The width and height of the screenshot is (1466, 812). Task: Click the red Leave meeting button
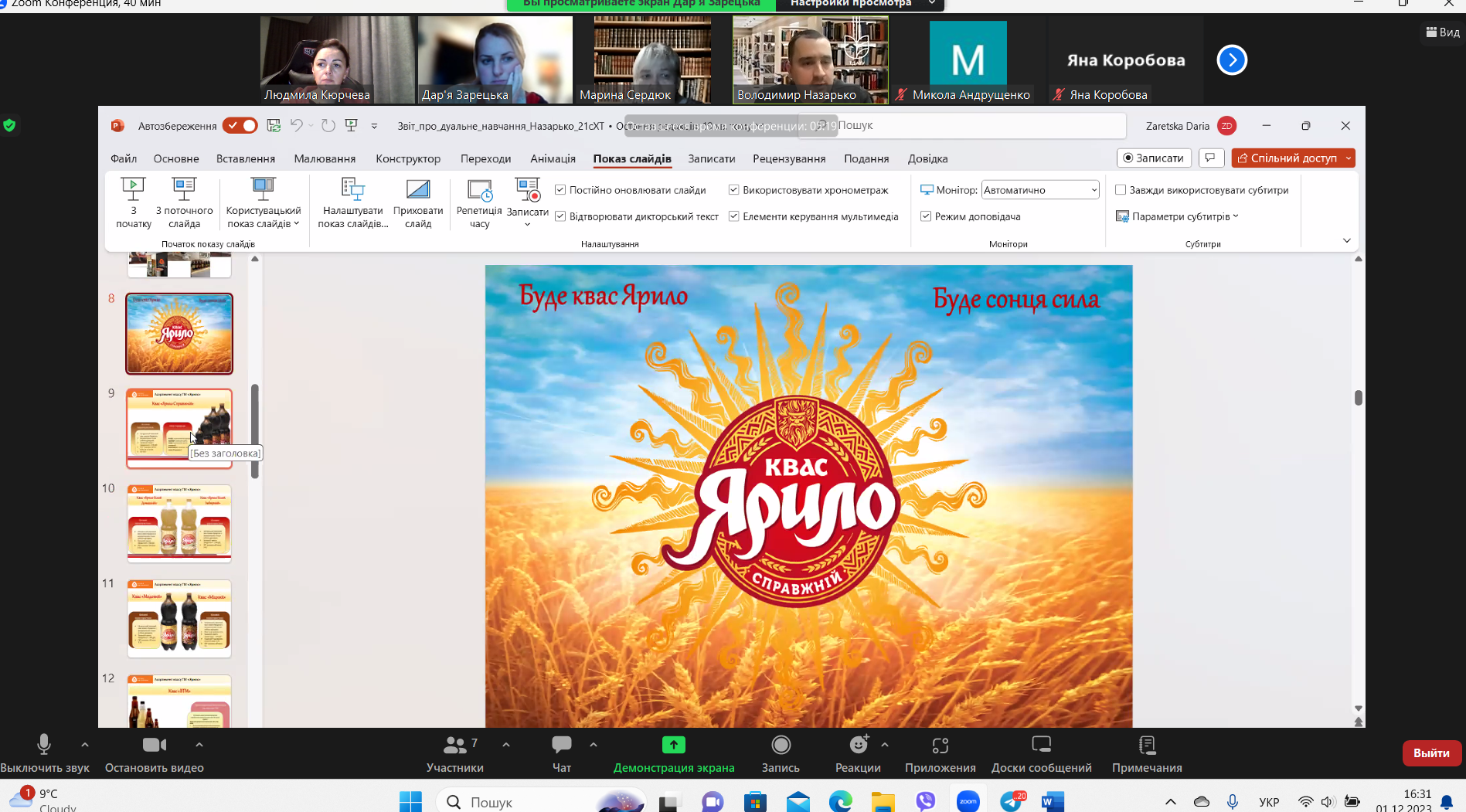coord(1431,753)
